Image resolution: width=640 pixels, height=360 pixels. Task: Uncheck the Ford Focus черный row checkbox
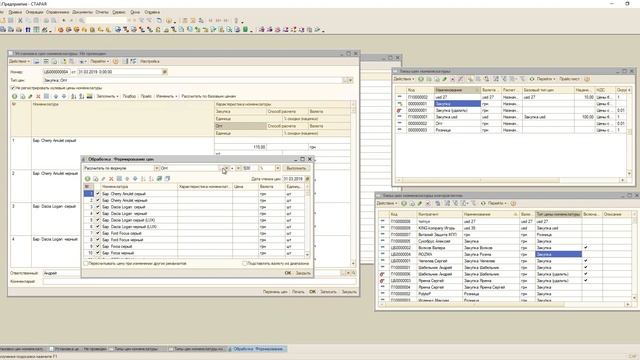point(98,240)
